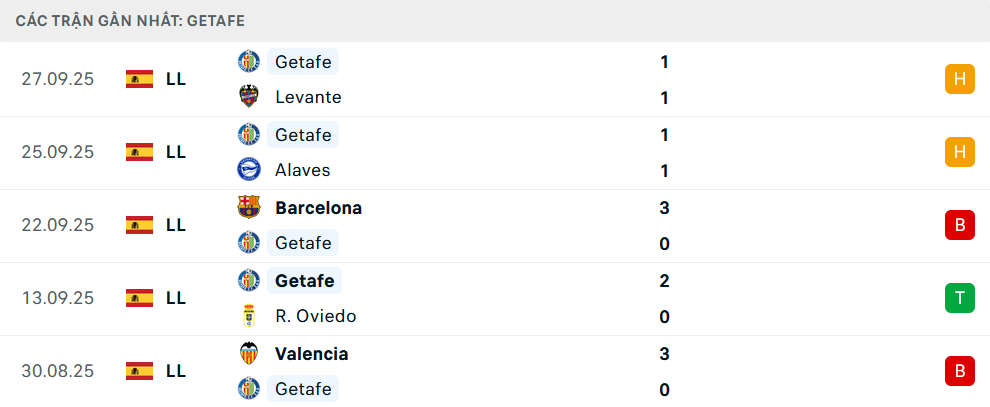
Task: Click red B badge for Barcelona match
Action: tap(959, 225)
